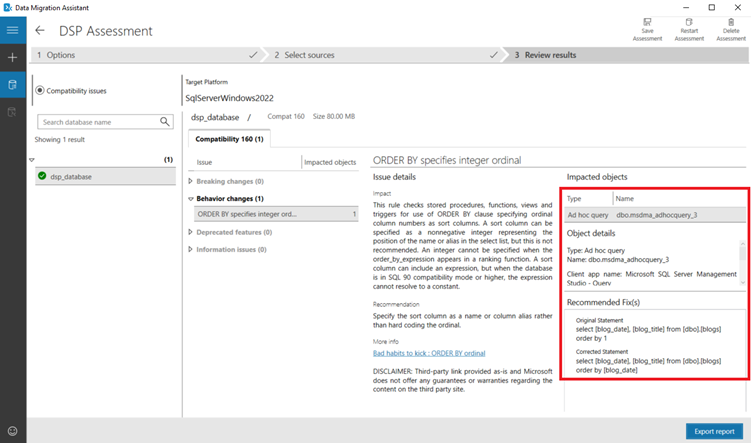The image size is (751, 443).
Task: Create a new project with plus icon
Action: click(13, 57)
